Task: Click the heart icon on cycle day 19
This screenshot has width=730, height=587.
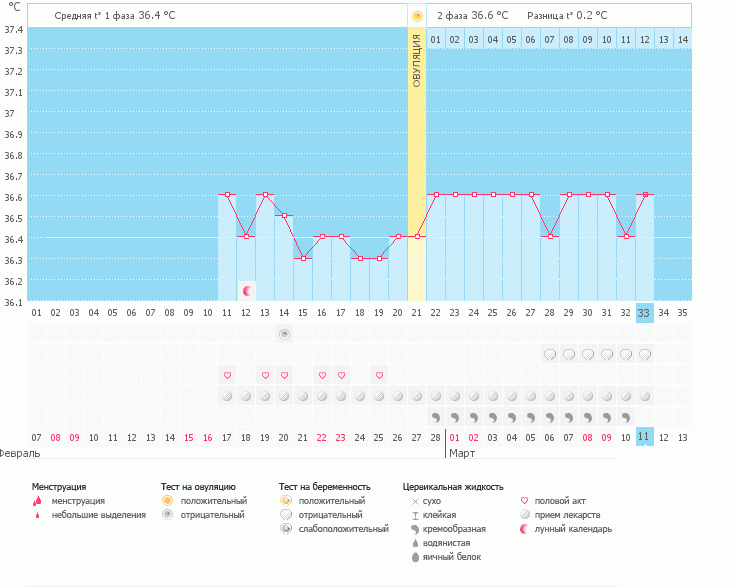Action: click(380, 375)
